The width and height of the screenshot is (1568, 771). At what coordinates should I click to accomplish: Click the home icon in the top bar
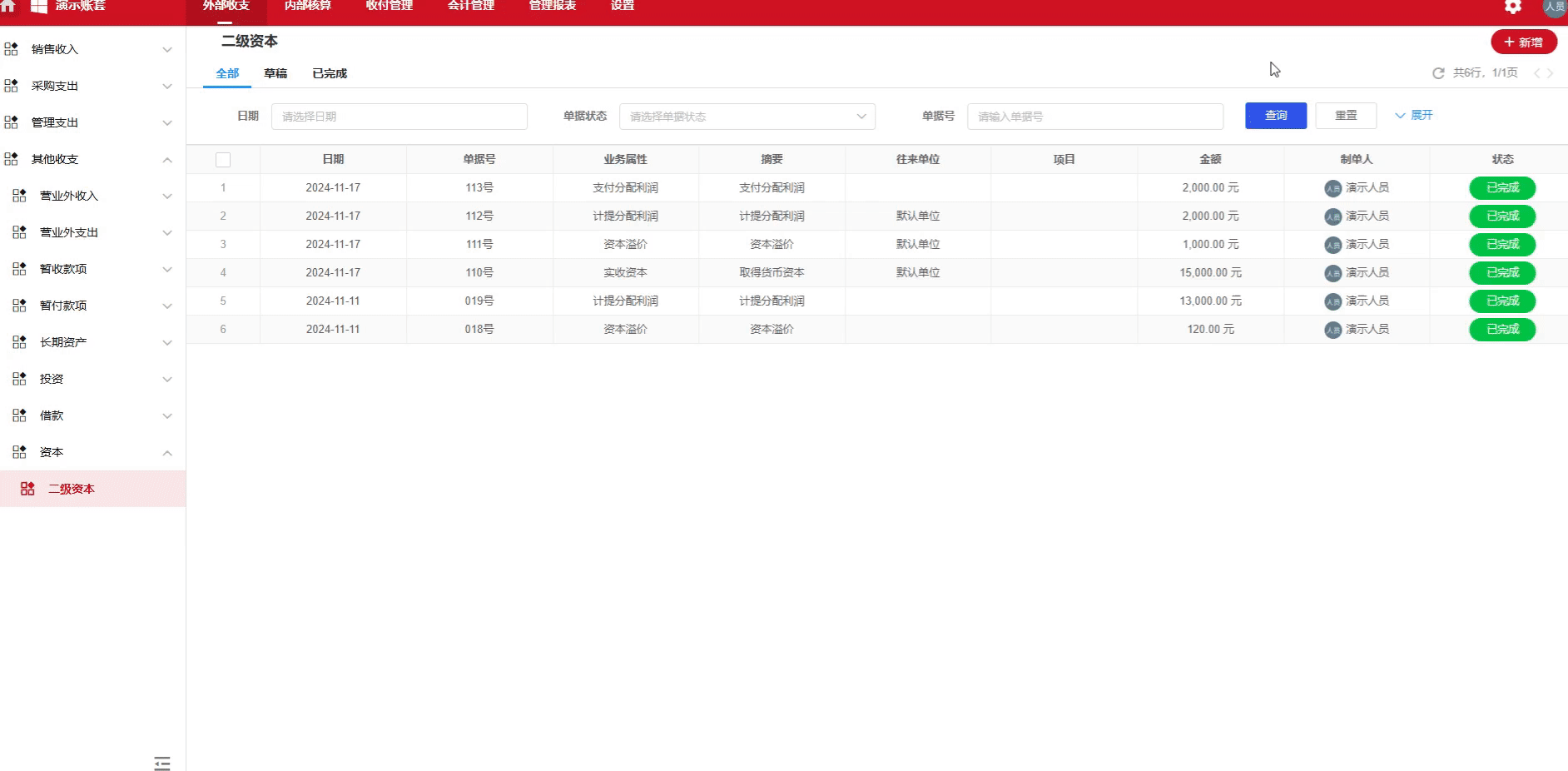(8, 6)
